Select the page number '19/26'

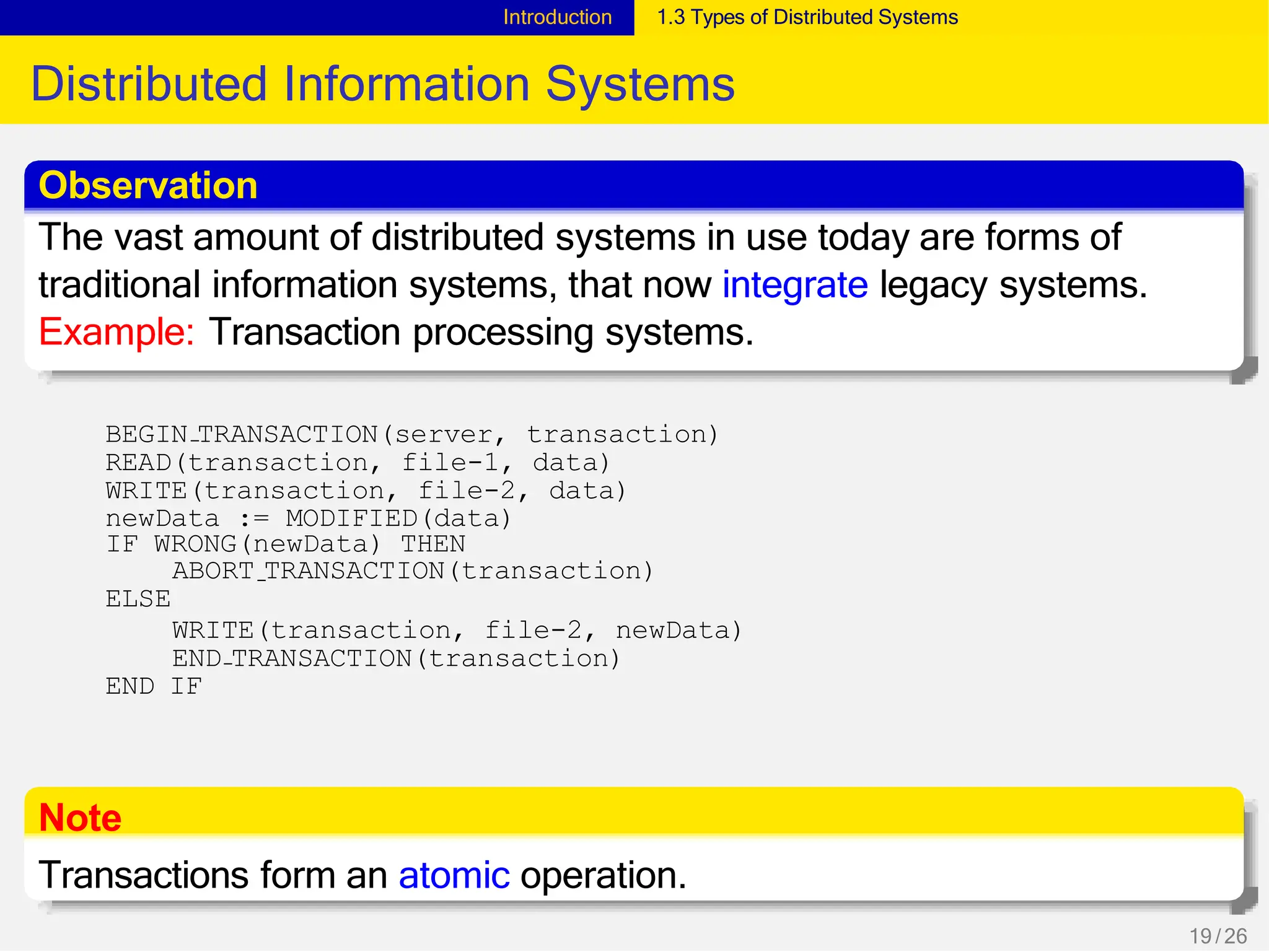tap(1218, 936)
